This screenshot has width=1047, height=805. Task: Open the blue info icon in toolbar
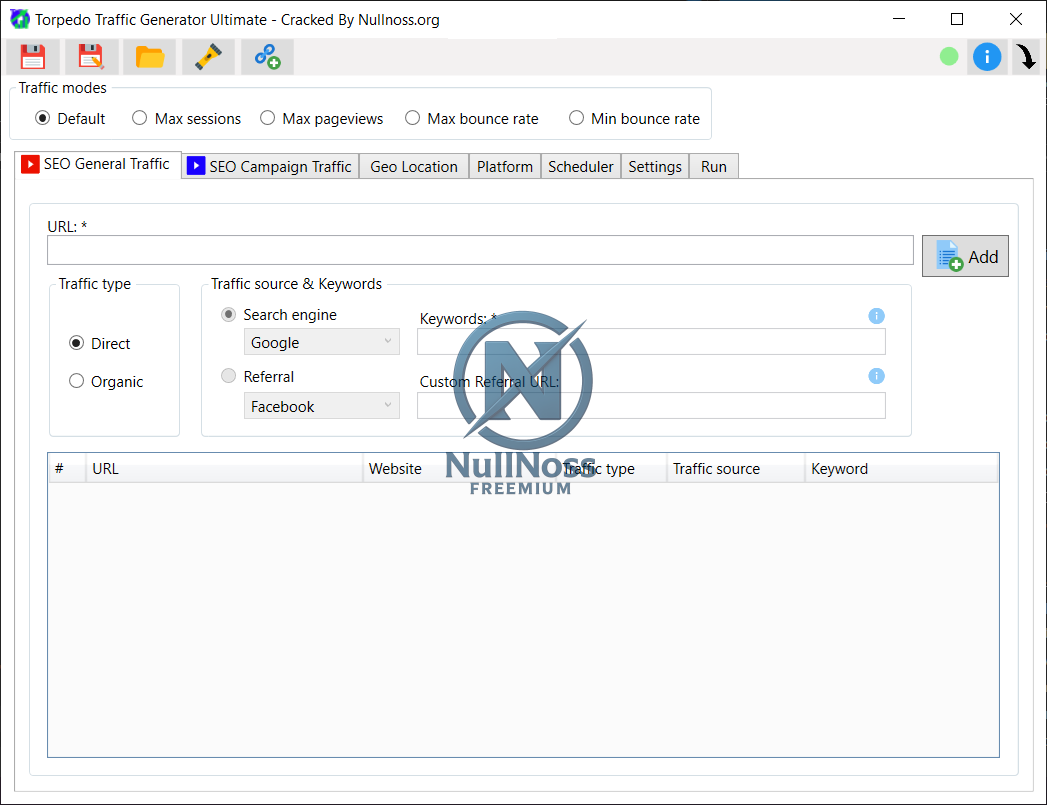coord(987,57)
